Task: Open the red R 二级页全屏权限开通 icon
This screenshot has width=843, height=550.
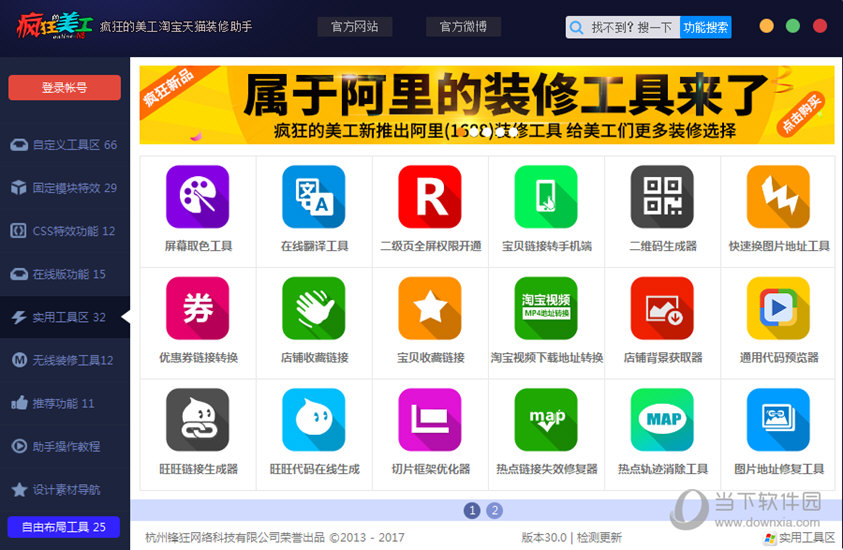Action: pos(430,197)
